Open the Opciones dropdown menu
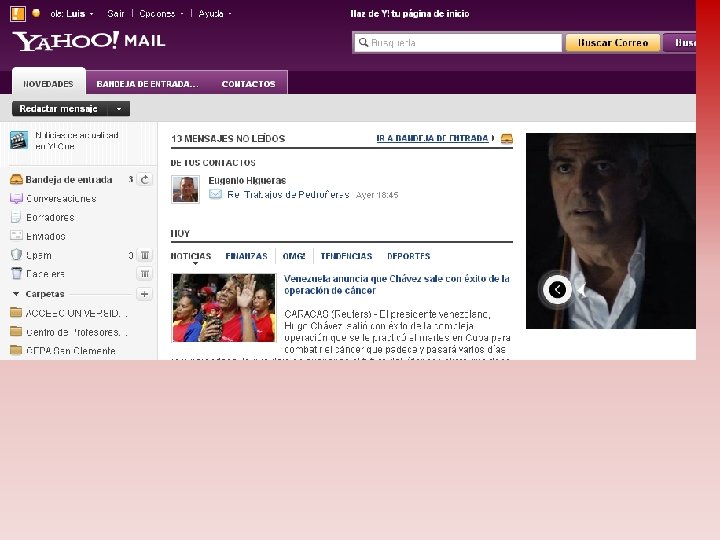 pos(161,14)
